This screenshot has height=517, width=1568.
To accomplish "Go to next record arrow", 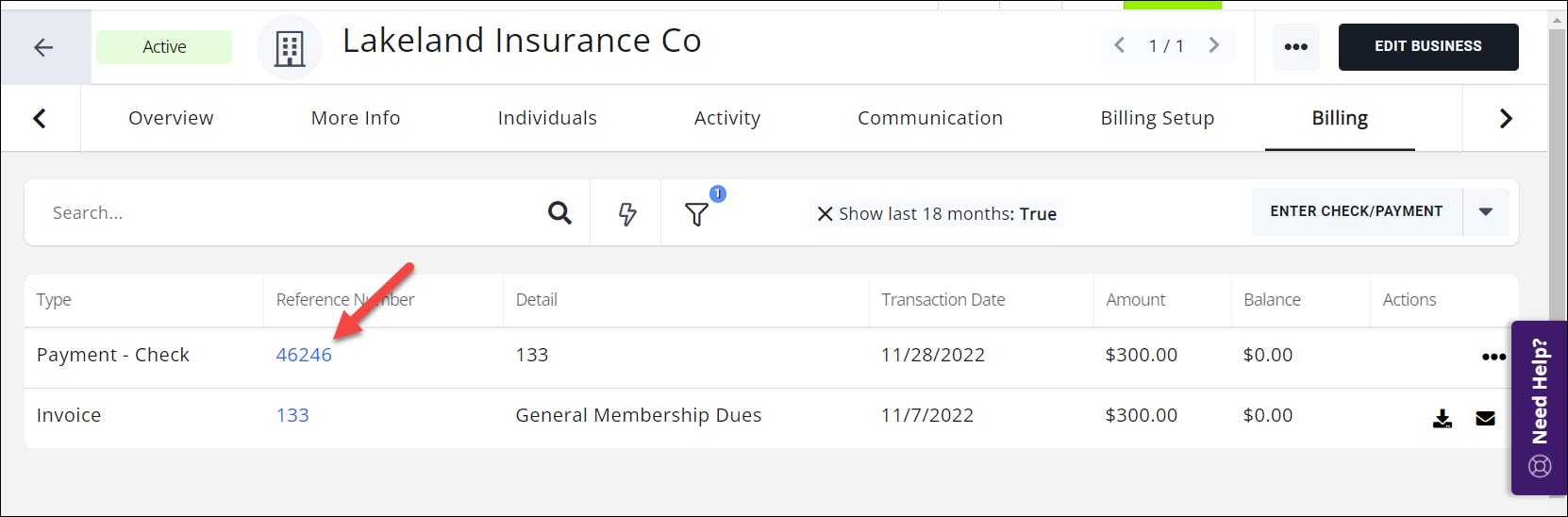I will coord(1213,45).
